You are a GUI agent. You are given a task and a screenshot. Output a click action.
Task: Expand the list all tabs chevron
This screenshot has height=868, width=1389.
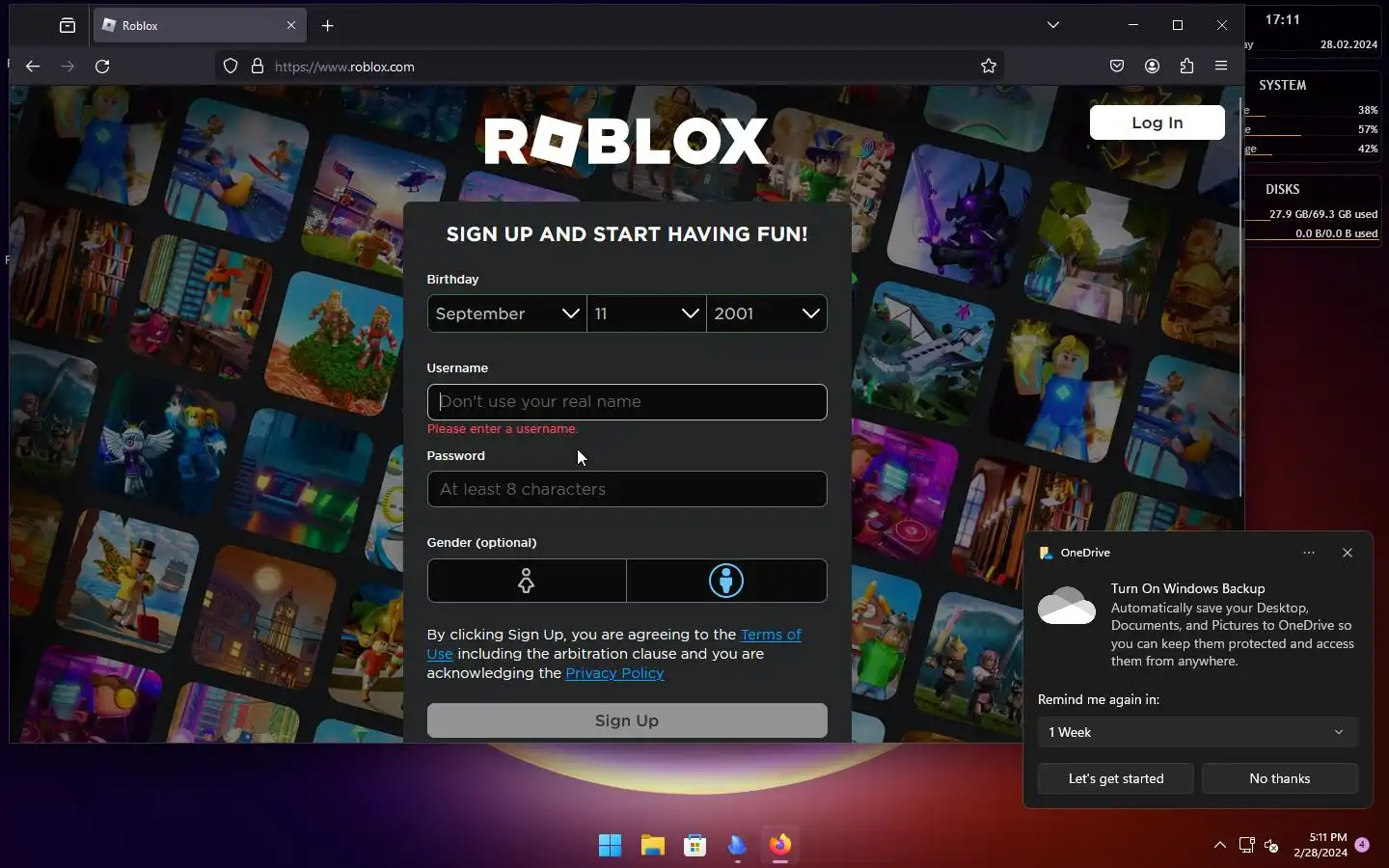click(1053, 25)
